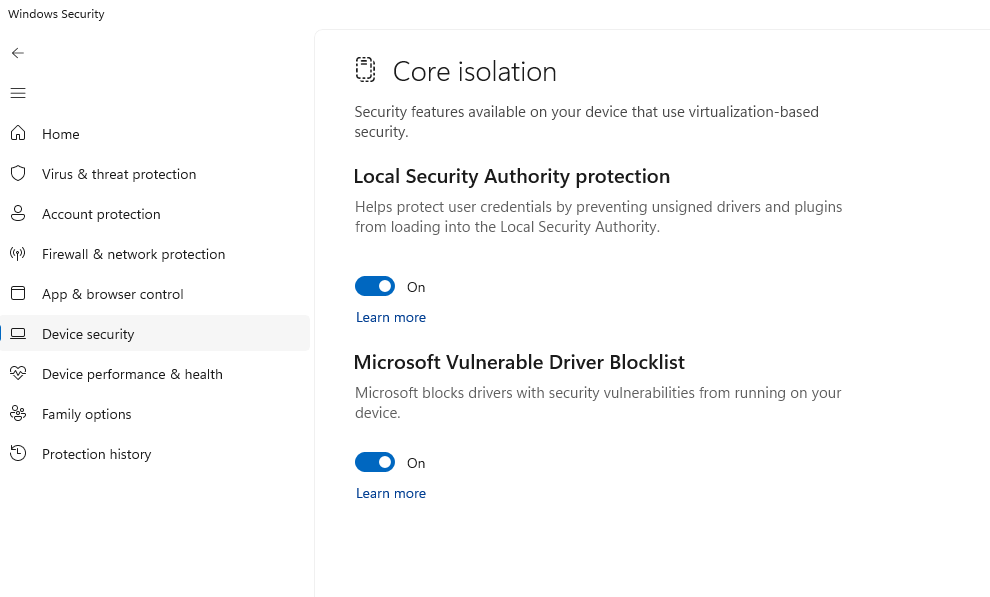Image resolution: width=990 pixels, height=597 pixels.
Task: Open Learn more under Local Security Authority
Action: point(391,317)
